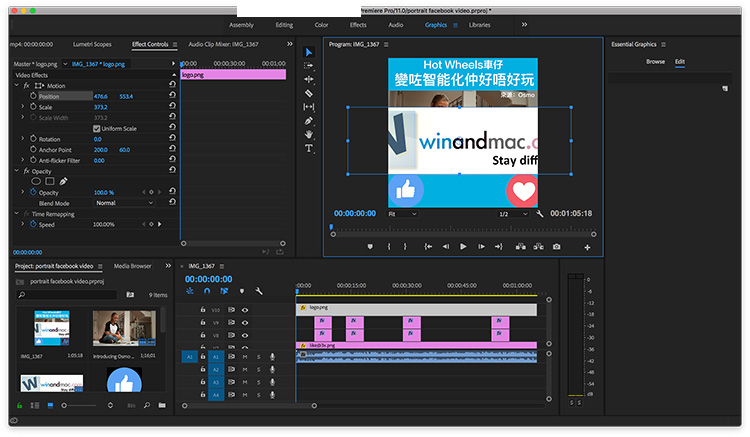Open the Lumetri Scopes panel tab
This screenshot has height=437, width=750.
pos(93,44)
